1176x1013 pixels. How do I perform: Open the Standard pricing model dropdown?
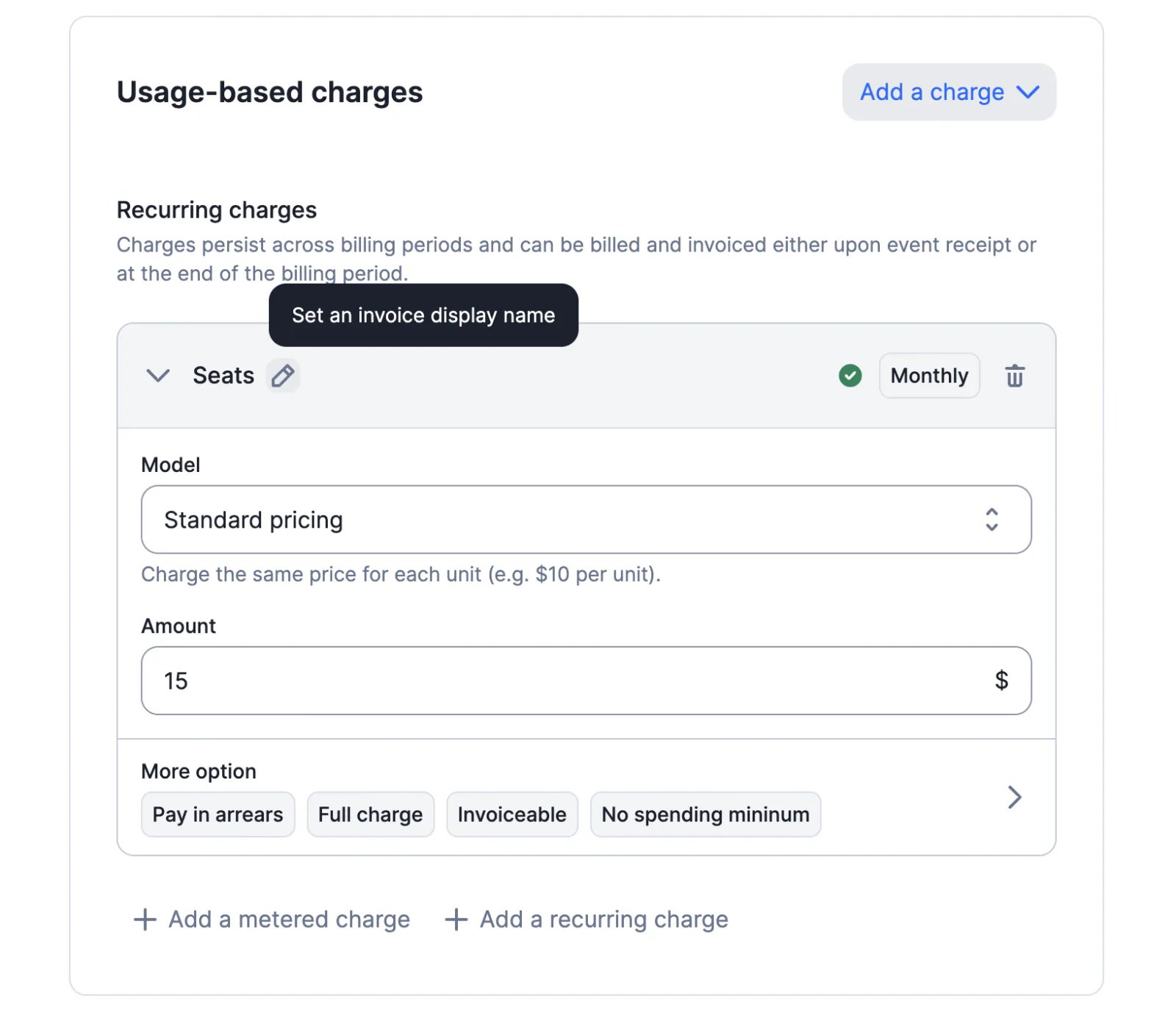click(x=587, y=520)
